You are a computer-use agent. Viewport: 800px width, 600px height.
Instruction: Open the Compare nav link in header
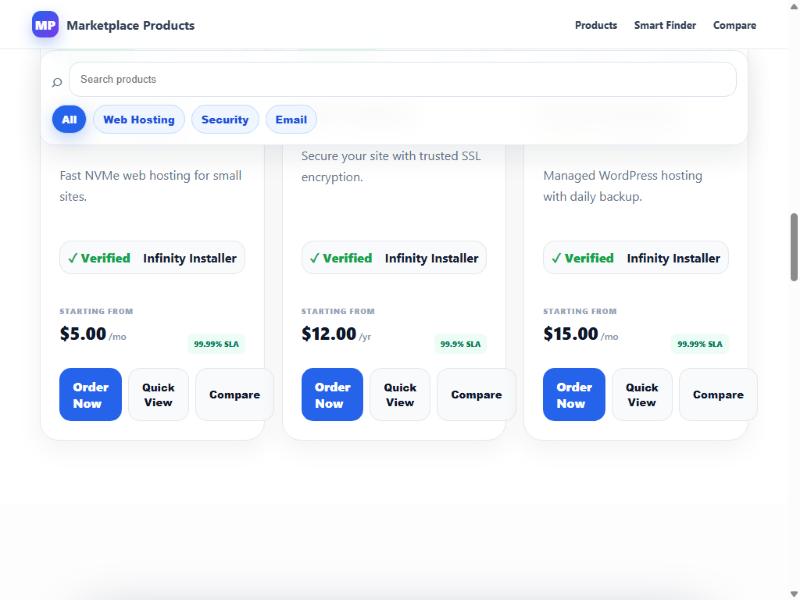coord(734,25)
